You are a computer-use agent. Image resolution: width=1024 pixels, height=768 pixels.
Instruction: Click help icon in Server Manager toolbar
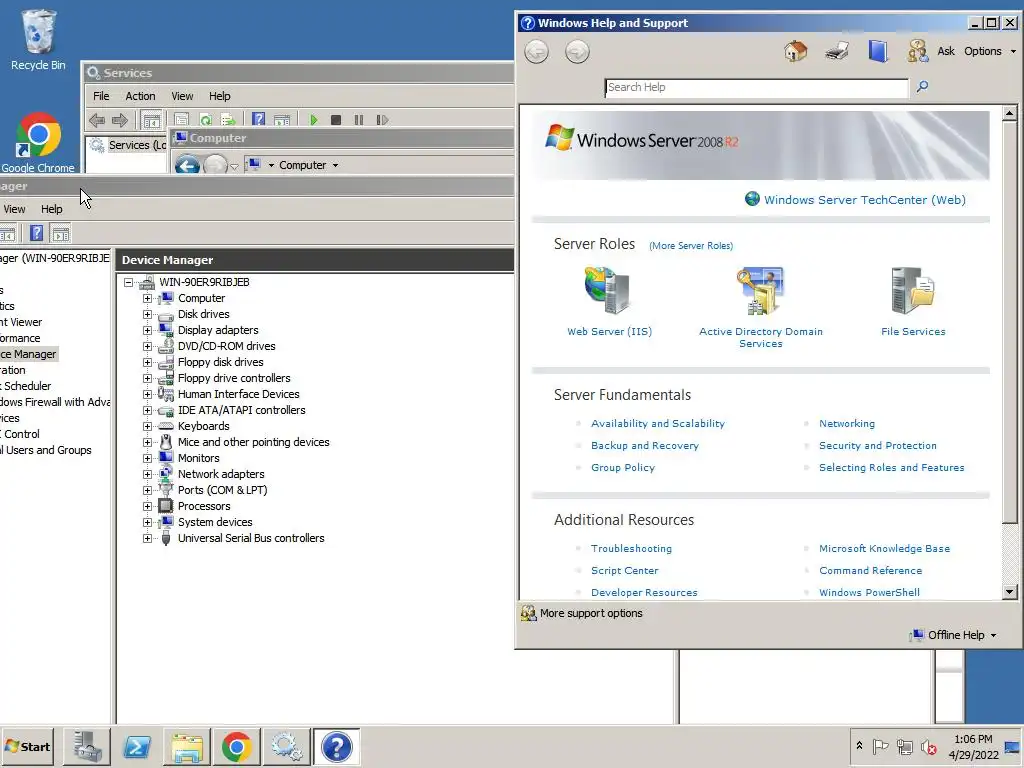pyautogui.click(x=37, y=233)
